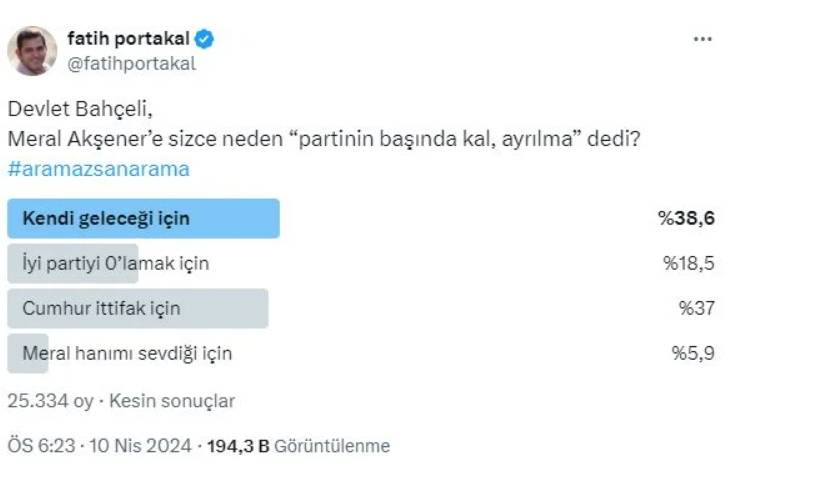Open the 10 Nis 2024 date link
Viewport: 821px width, 493px height.
[140, 446]
